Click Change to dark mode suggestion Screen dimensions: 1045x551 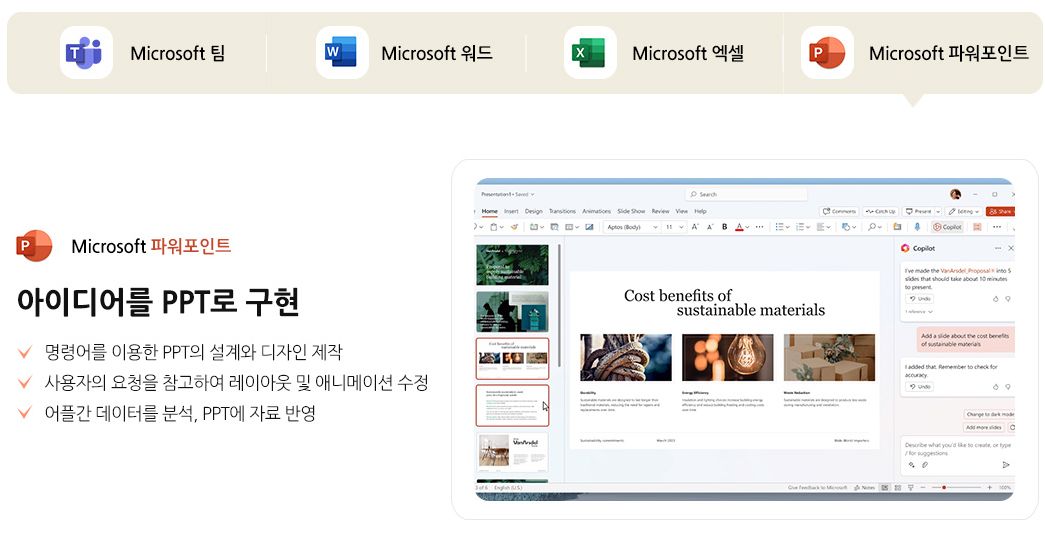click(989, 414)
